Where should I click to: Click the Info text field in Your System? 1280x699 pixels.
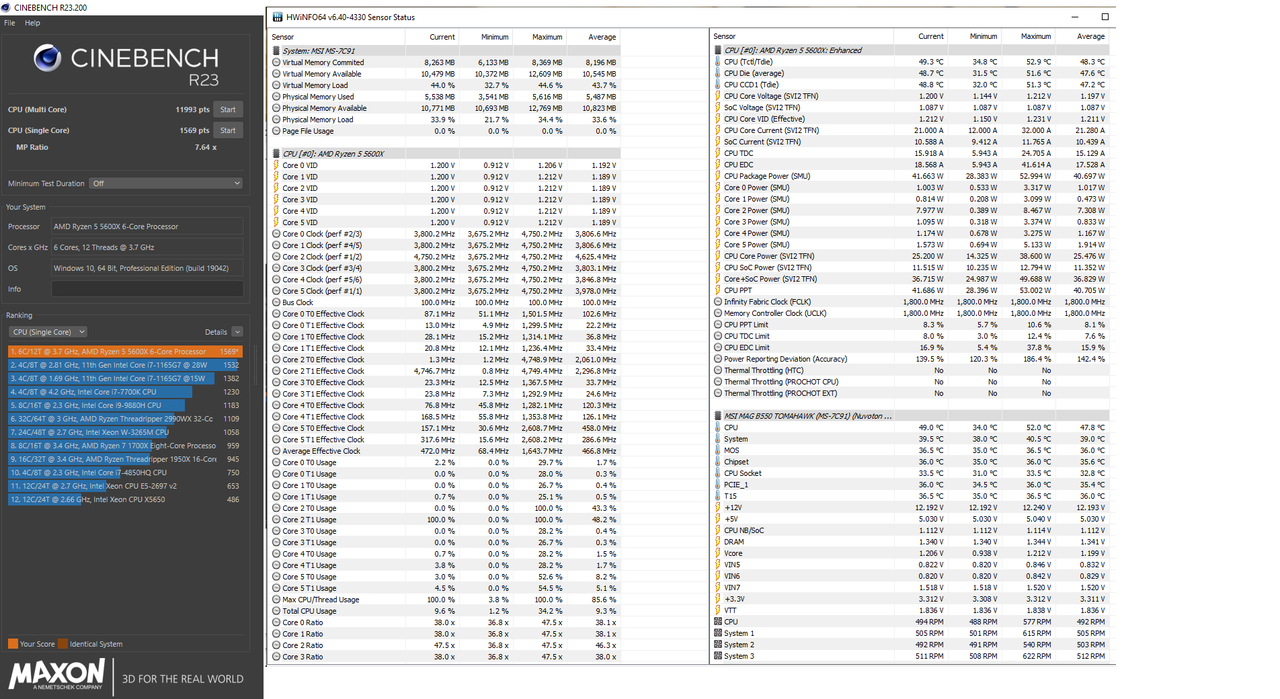[x=147, y=289]
